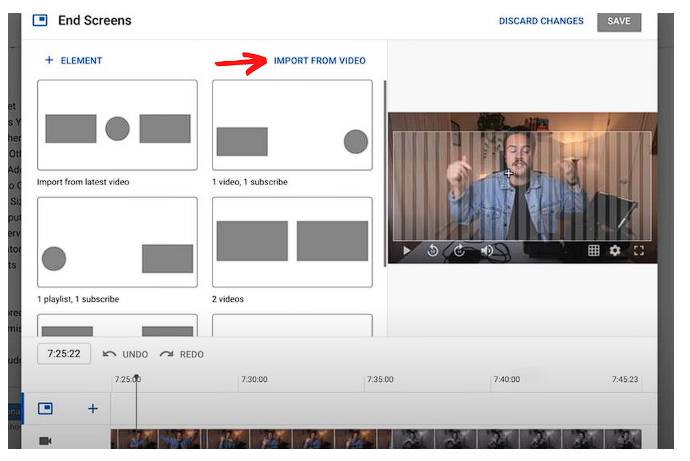Select the '2 videos' template

tap(292, 242)
